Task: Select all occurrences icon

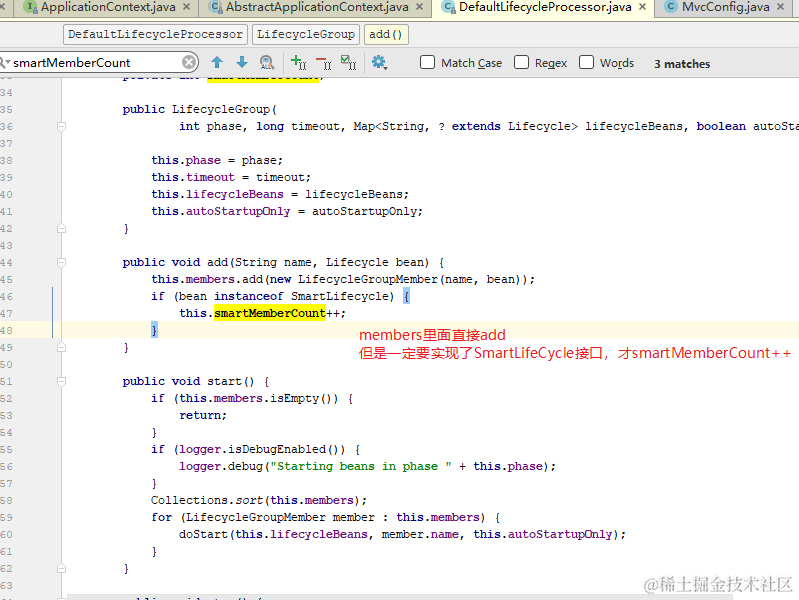Action: pyautogui.click(x=349, y=63)
